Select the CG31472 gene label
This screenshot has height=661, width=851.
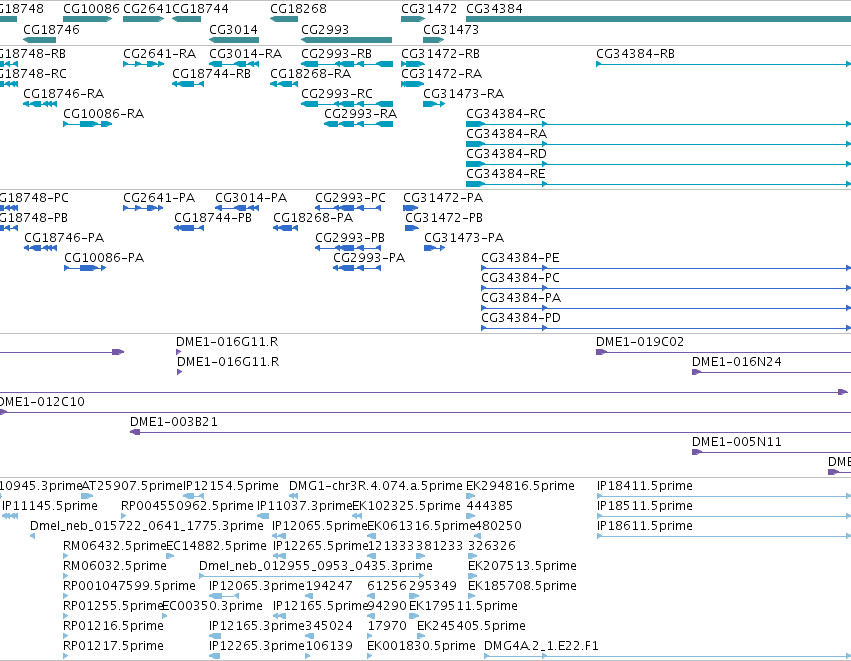point(429,9)
